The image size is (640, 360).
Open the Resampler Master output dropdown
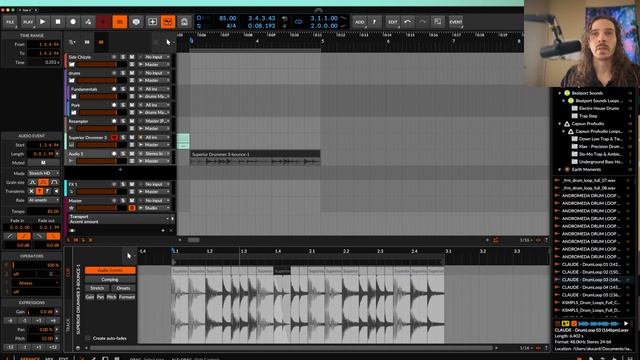click(x=154, y=129)
